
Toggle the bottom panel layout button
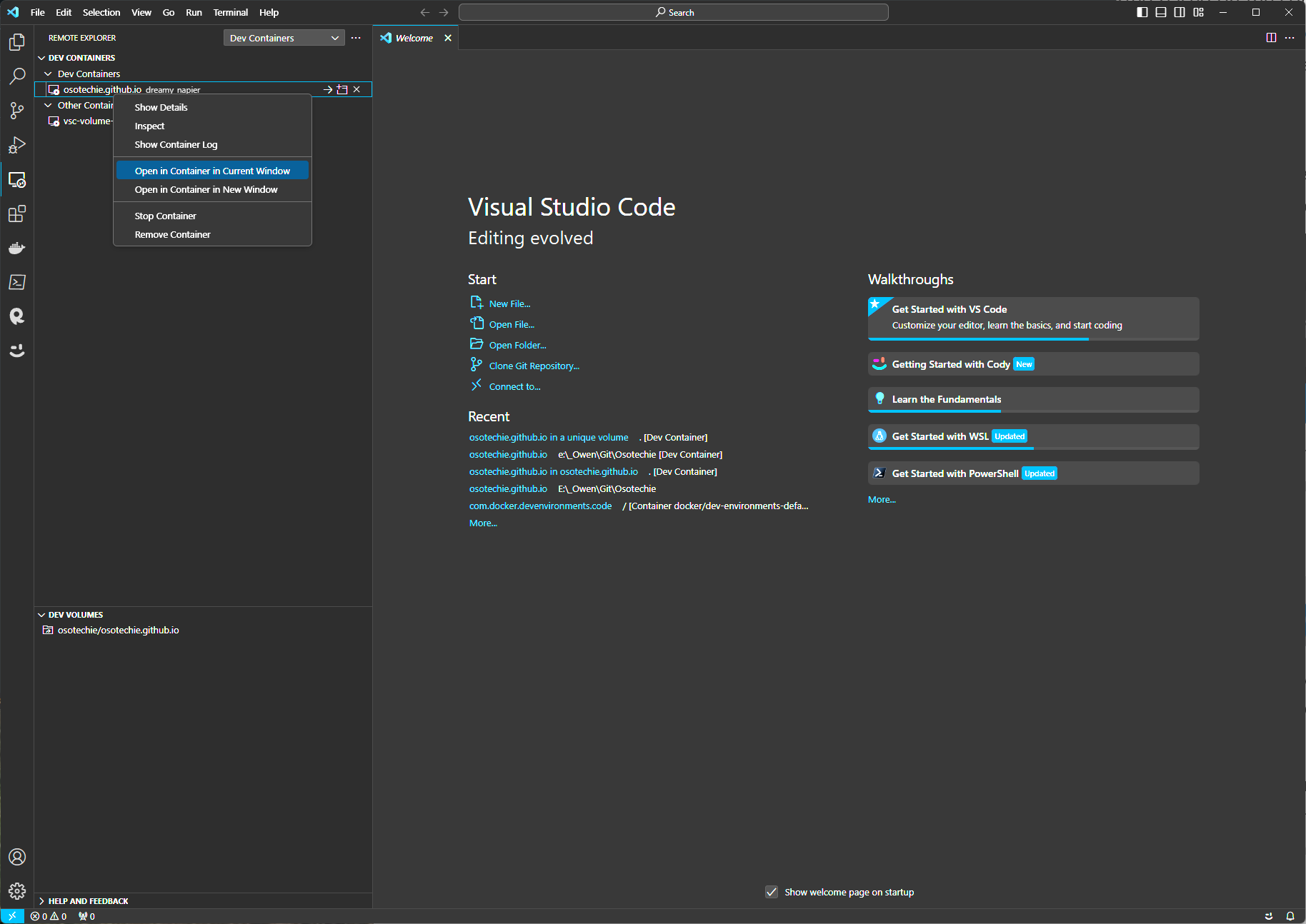click(1161, 12)
